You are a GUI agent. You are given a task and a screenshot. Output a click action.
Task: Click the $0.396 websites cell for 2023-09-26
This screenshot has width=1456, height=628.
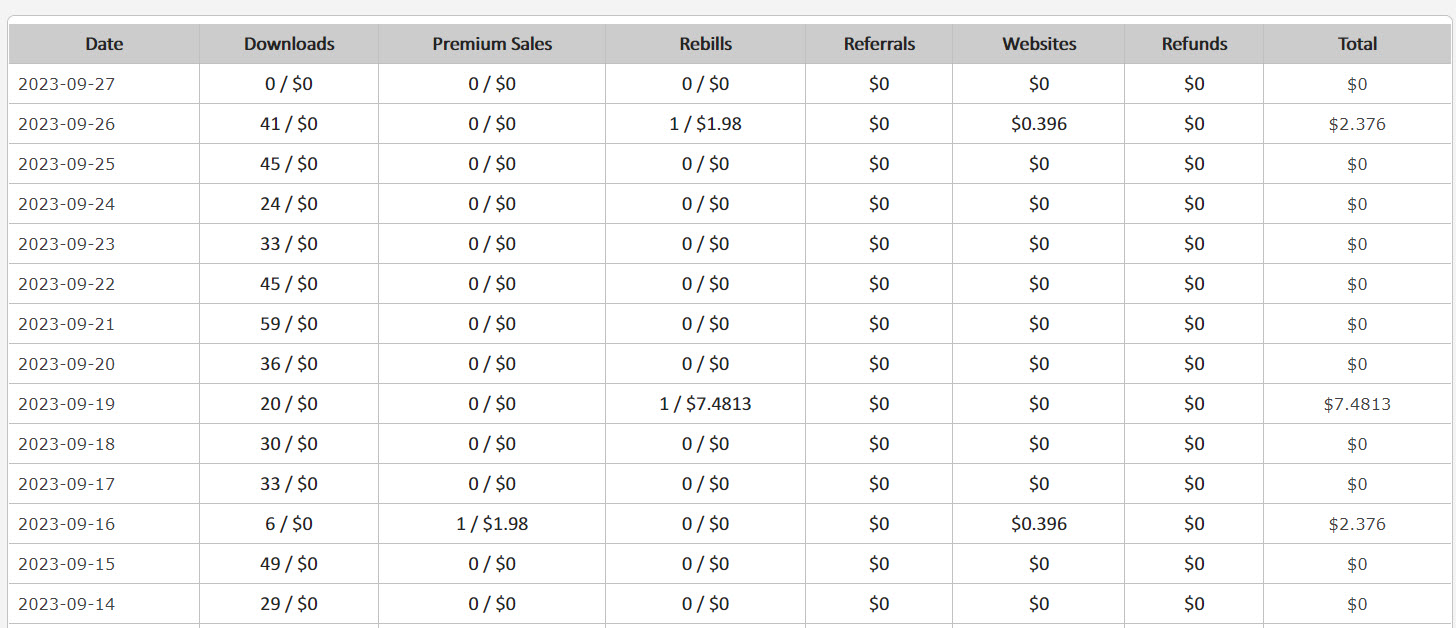(1039, 124)
